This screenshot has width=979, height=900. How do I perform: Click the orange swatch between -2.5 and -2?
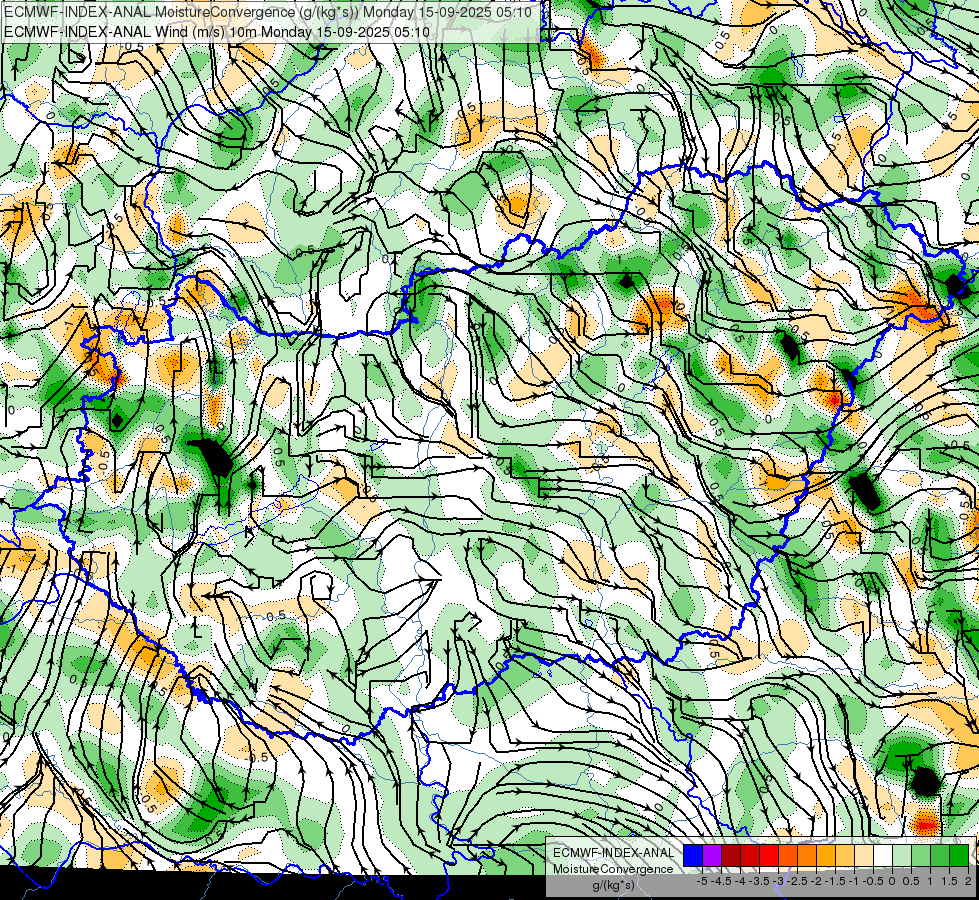tap(807, 855)
